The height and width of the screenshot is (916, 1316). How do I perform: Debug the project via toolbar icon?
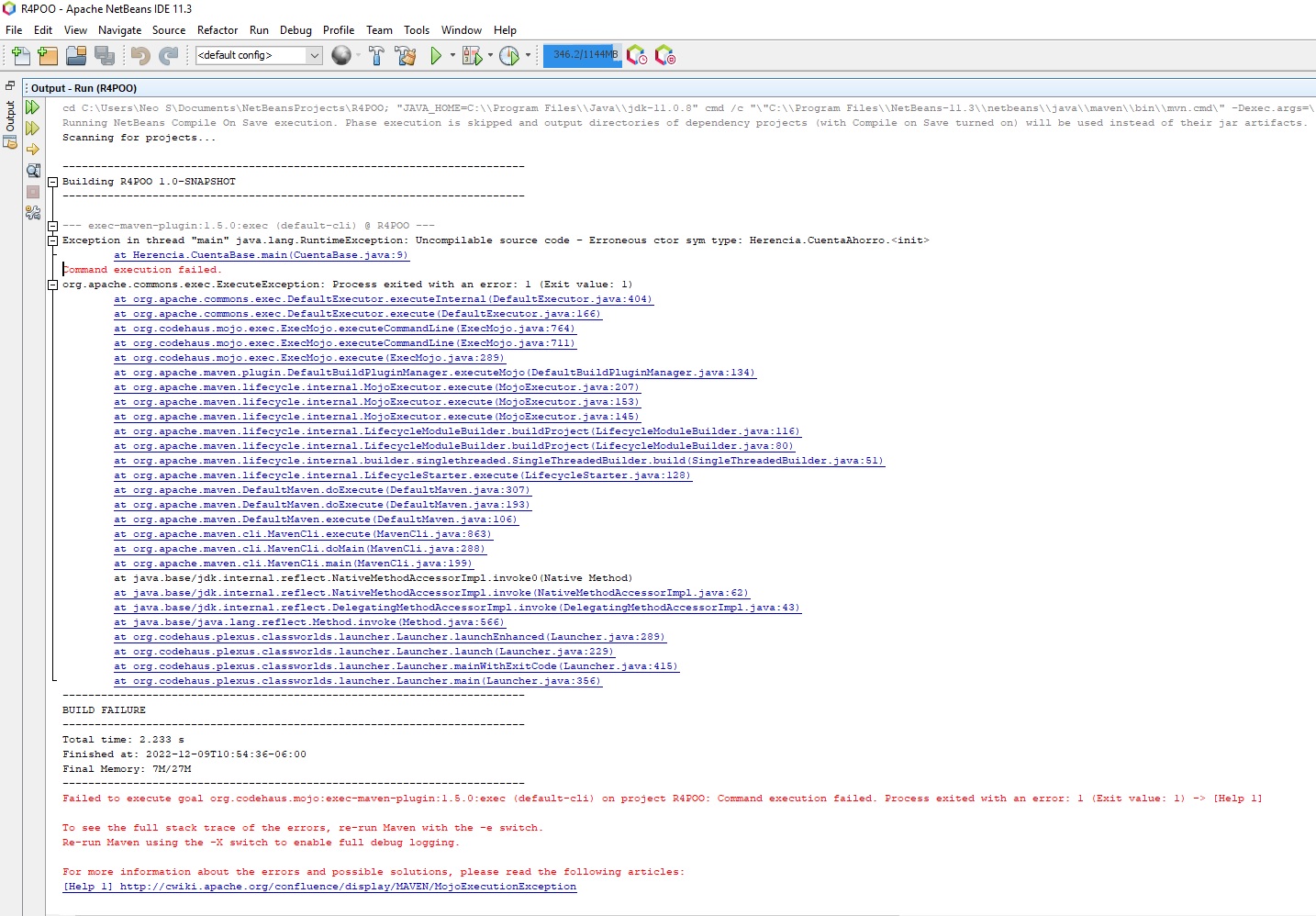click(472, 56)
